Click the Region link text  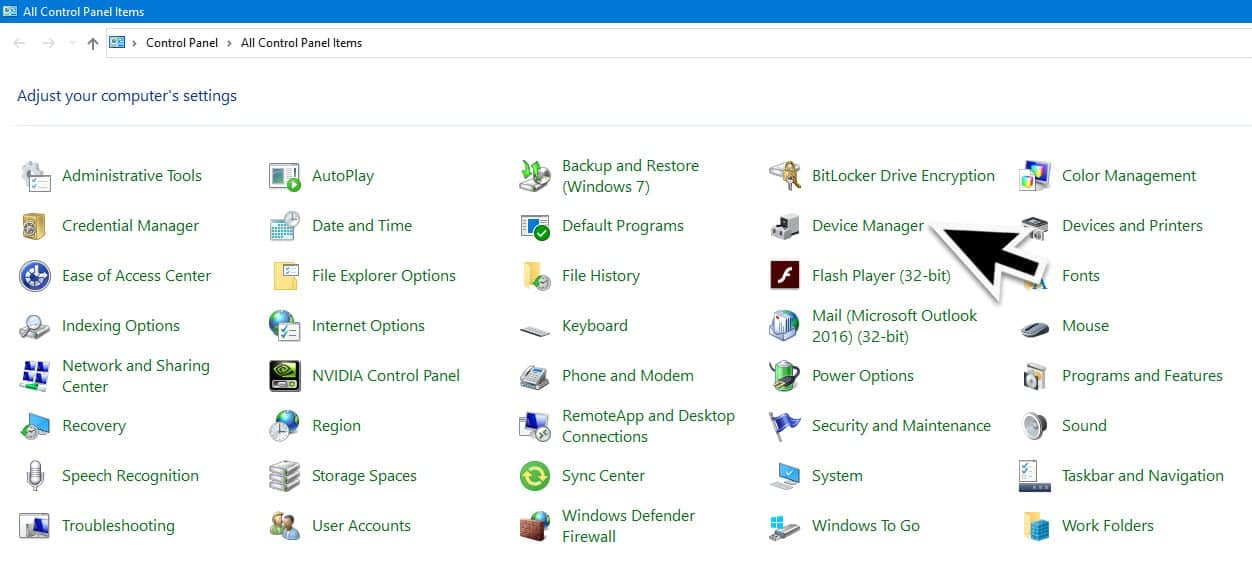(336, 426)
